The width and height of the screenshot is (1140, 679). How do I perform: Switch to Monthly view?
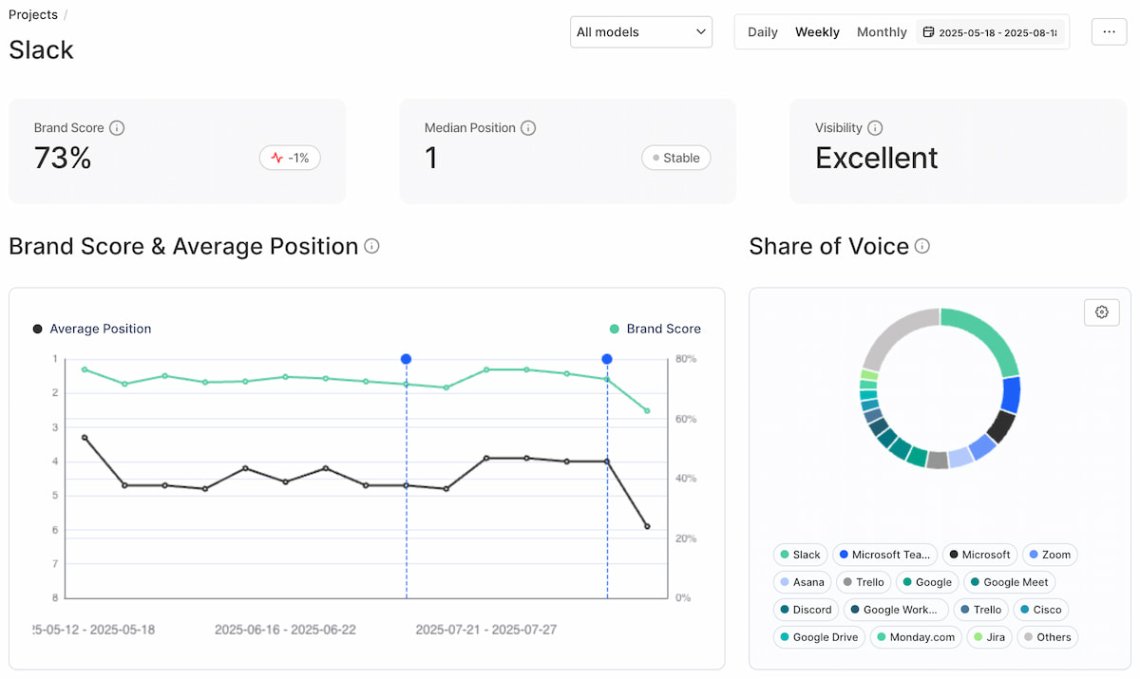881,32
